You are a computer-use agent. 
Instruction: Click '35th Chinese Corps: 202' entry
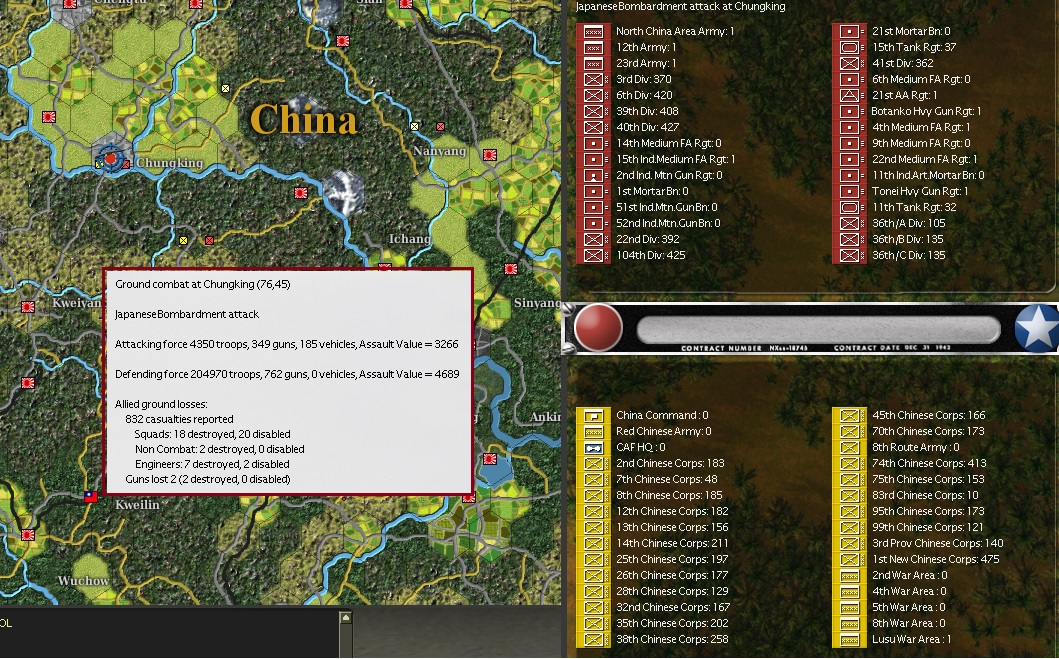672,623
